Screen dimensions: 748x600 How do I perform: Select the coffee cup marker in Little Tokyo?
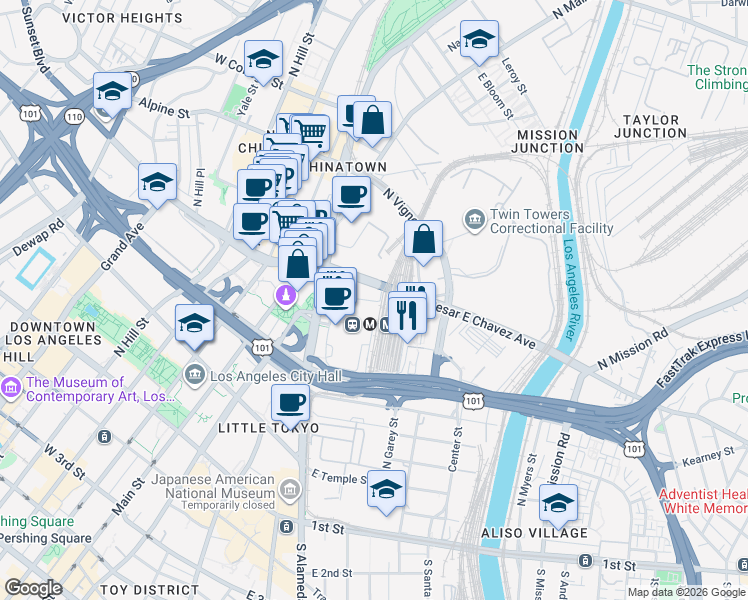(291, 404)
